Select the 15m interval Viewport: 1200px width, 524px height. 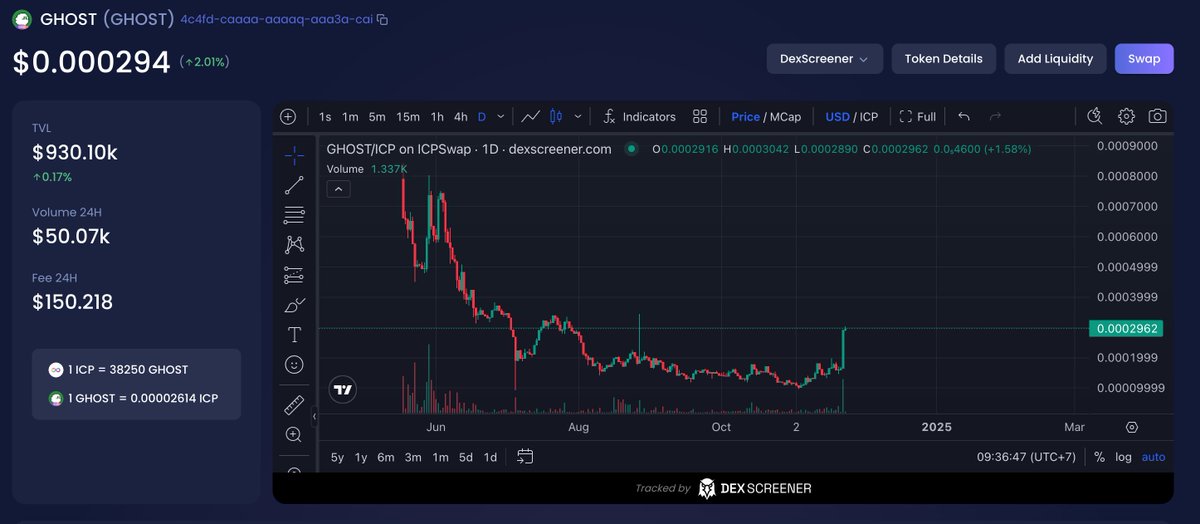click(408, 117)
